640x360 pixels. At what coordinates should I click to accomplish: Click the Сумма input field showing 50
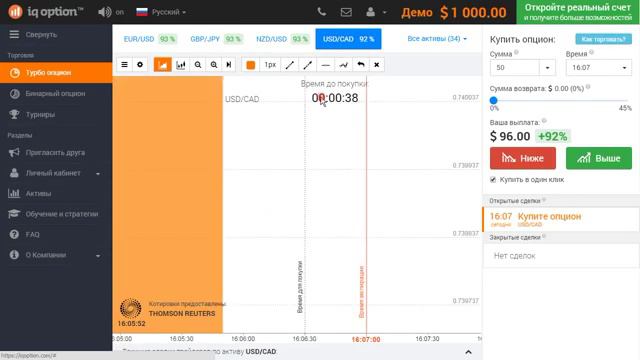coord(514,67)
